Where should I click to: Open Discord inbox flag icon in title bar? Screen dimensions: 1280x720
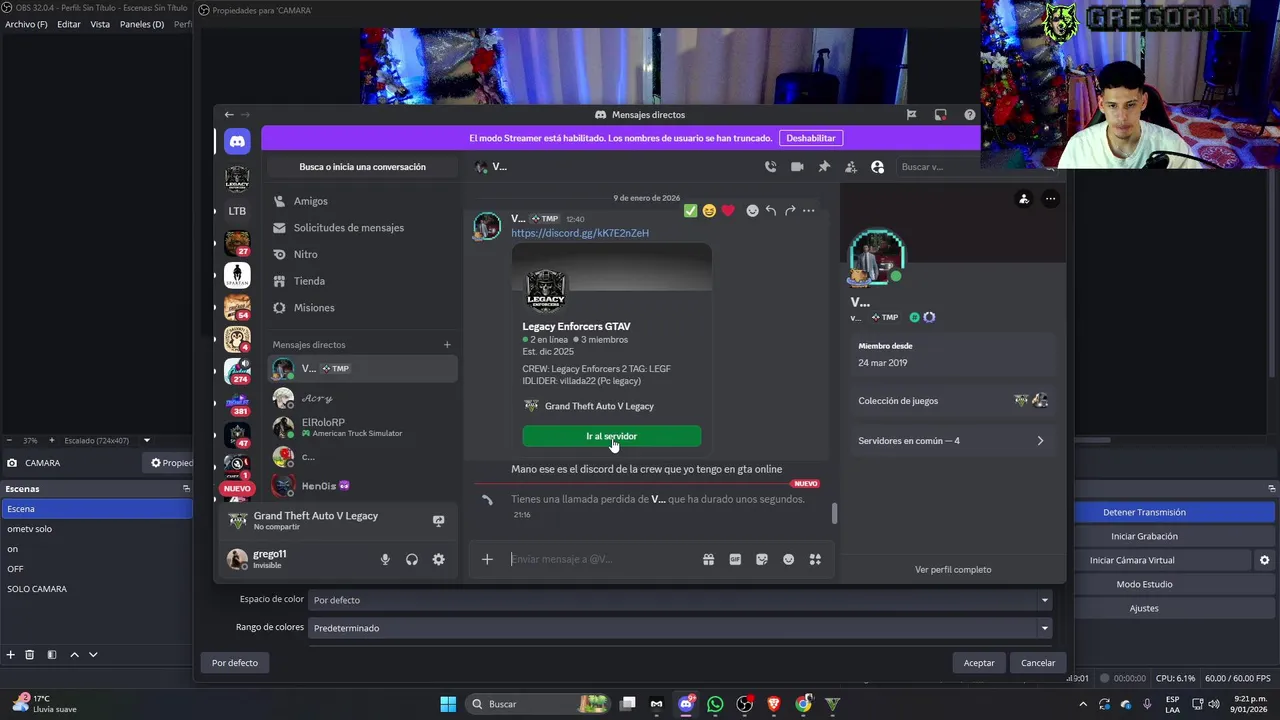click(911, 114)
